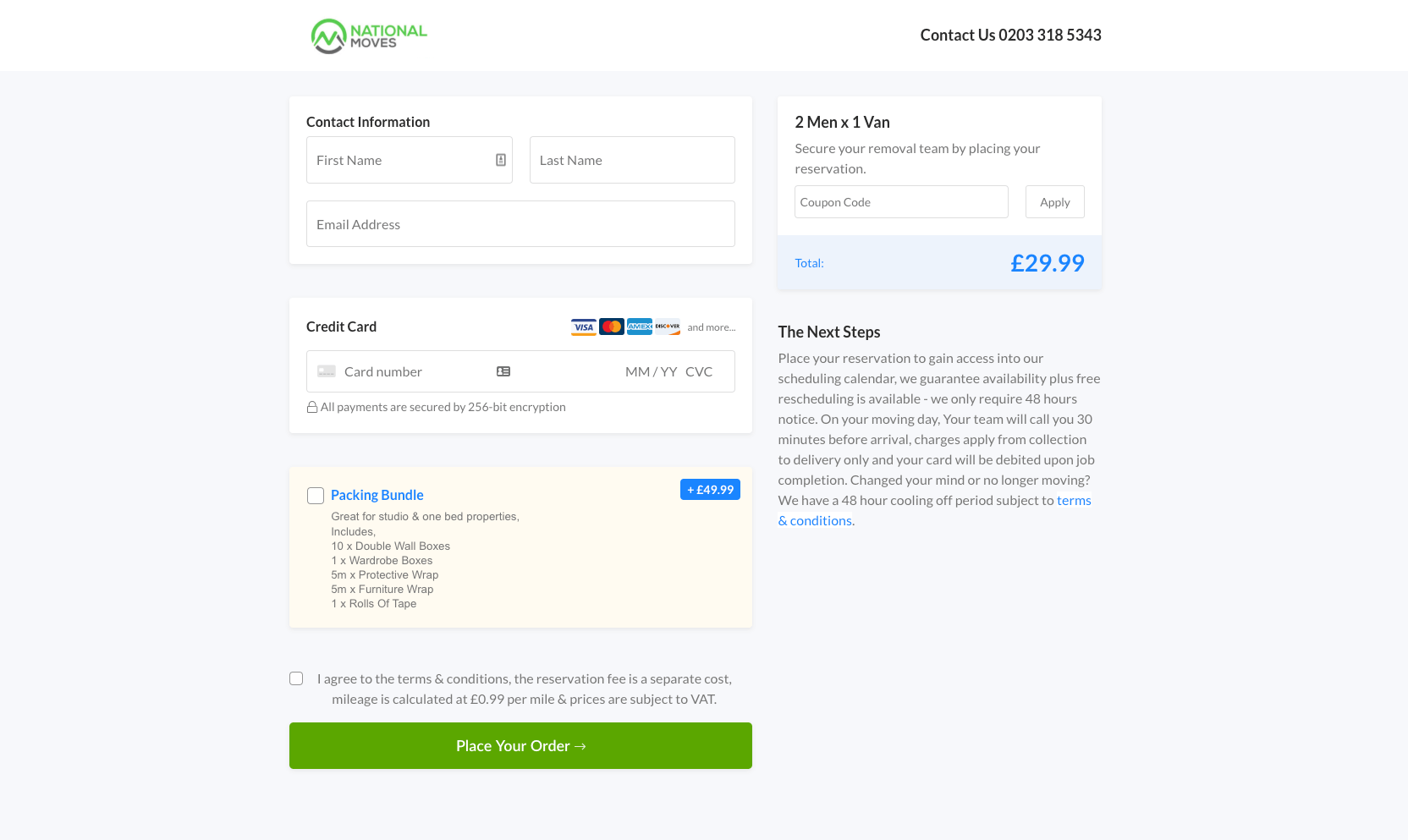
Task: Click the Packing Bundle title link
Action: [x=377, y=495]
